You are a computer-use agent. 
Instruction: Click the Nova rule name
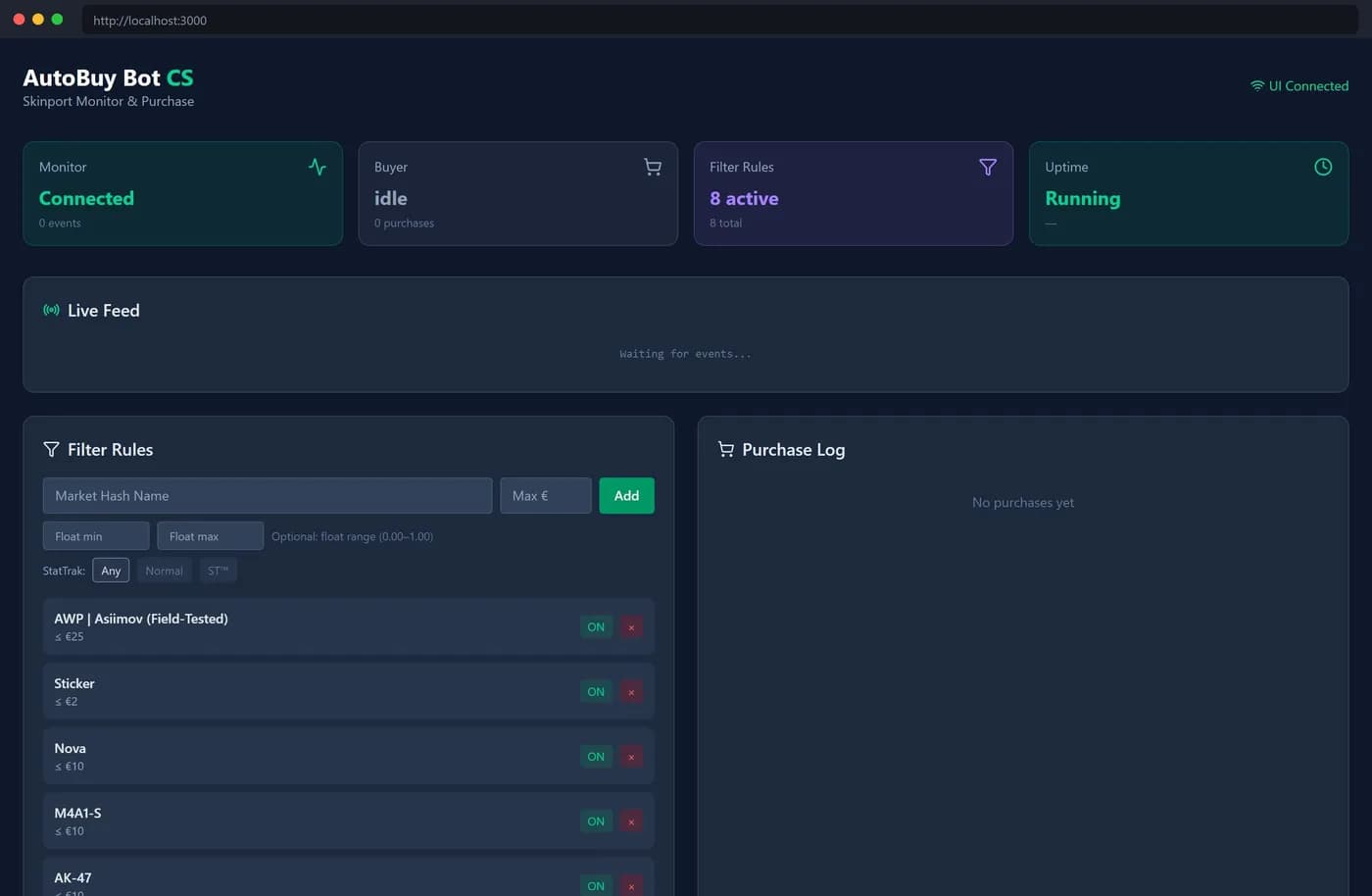pos(70,748)
